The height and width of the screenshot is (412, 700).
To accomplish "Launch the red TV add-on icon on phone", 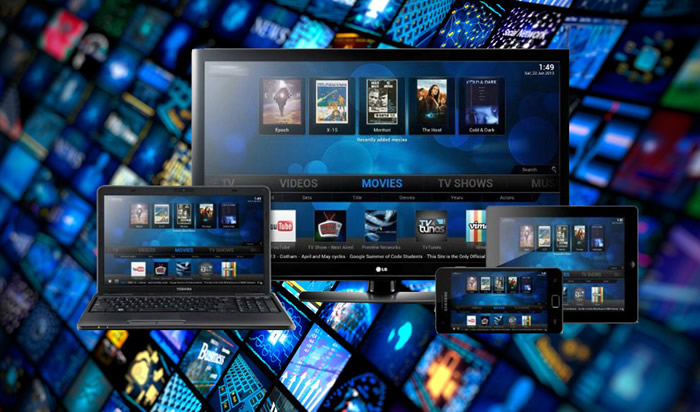I will [x=485, y=320].
